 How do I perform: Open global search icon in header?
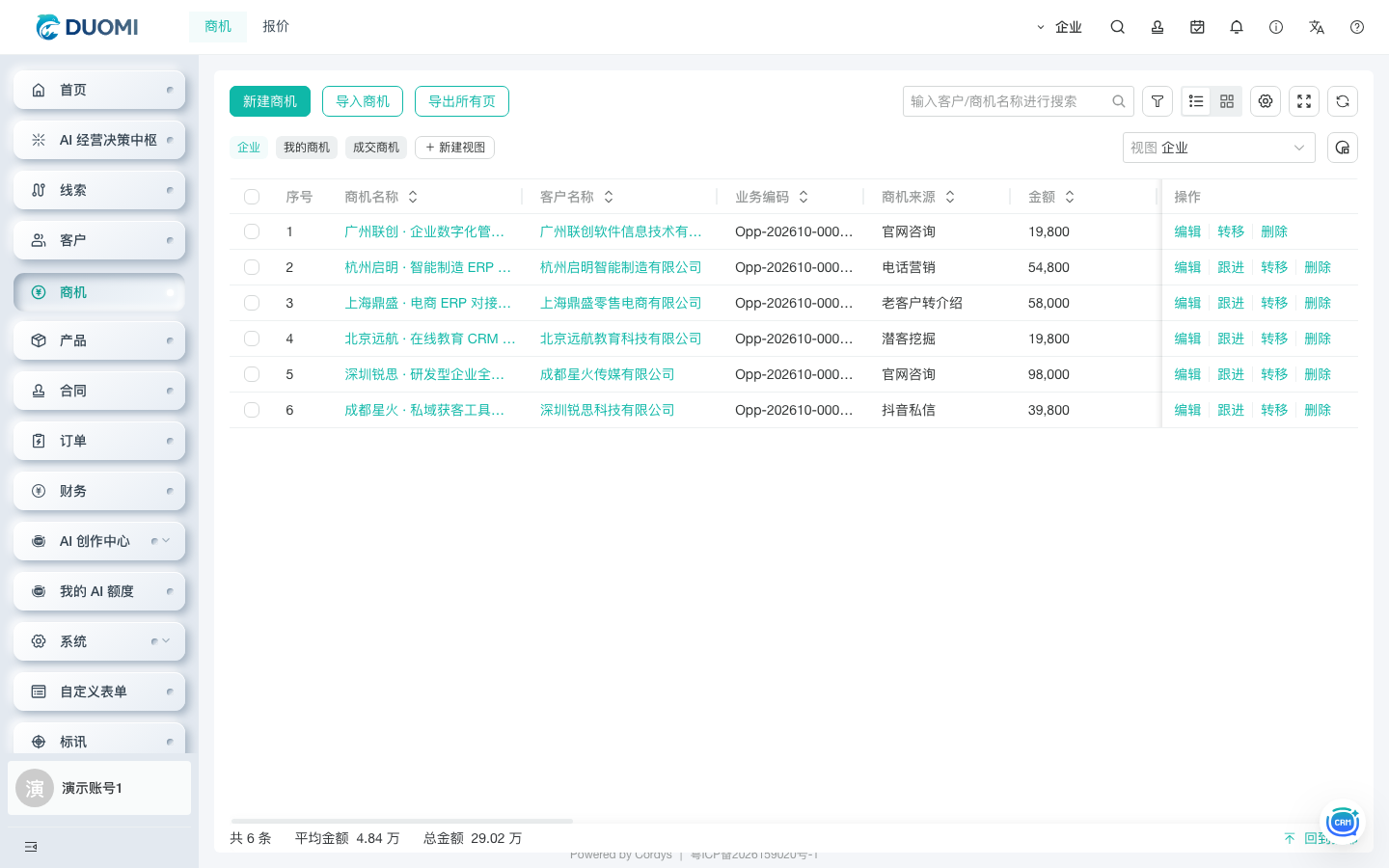[1117, 27]
